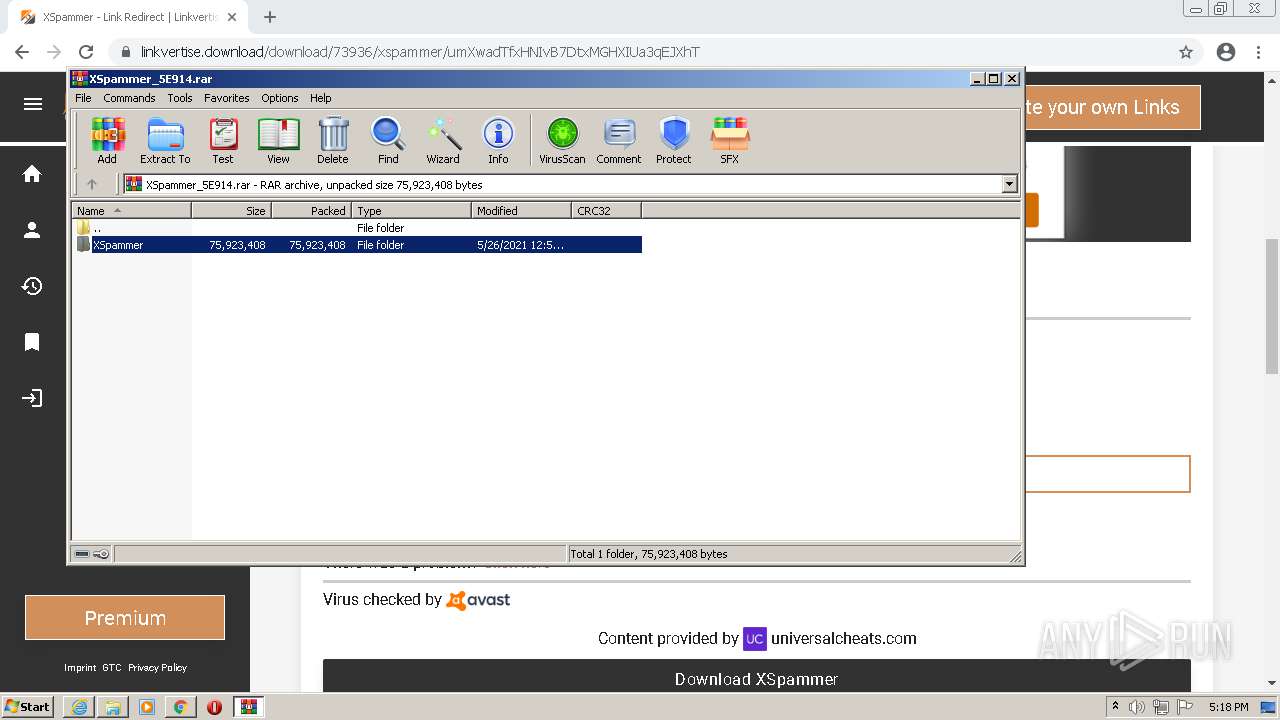Click the Premium button
The image size is (1280, 720).
pyautogui.click(x=125, y=618)
